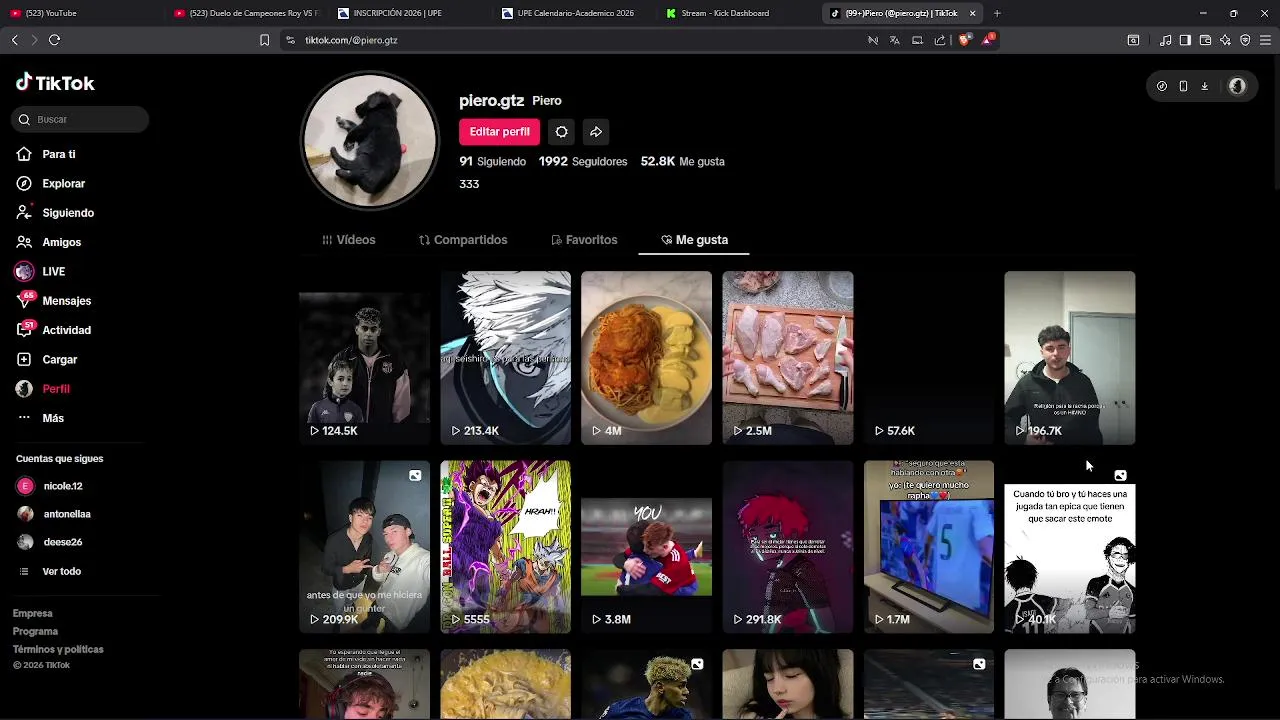Open the video with 124.5K views
1280x720 pixels.
(364, 358)
